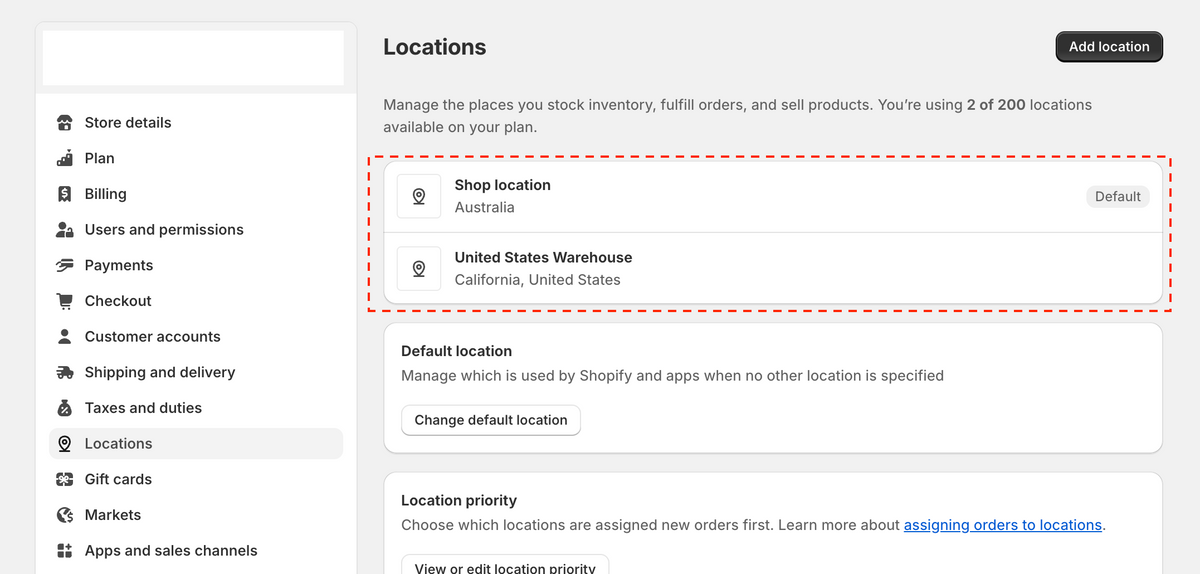Click the Checkout cart icon
Image resolution: width=1200 pixels, height=574 pixels.
pyautogui.click(x=65, y=301)
